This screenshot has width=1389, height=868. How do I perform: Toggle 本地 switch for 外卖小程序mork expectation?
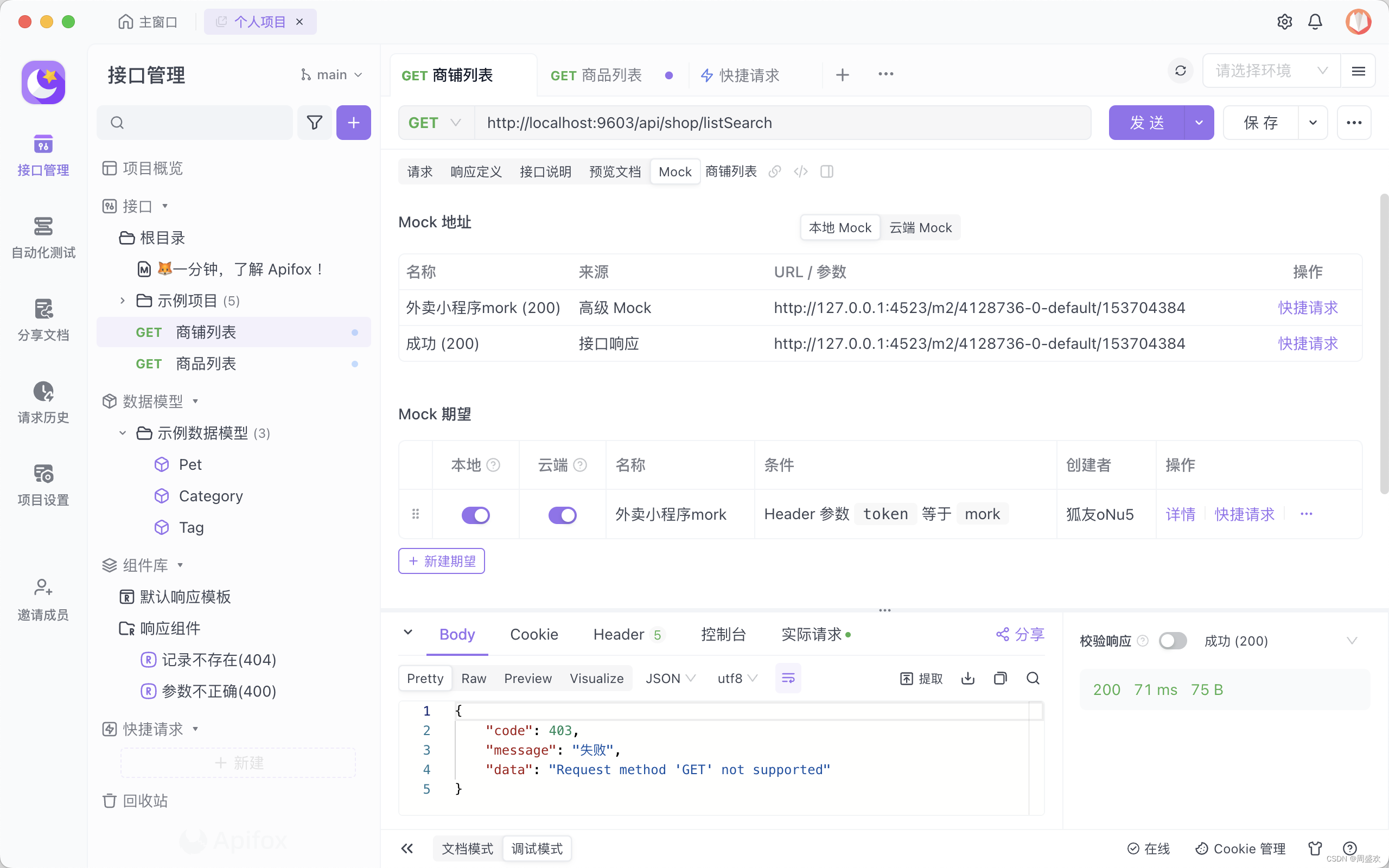(x=475, y=514)
